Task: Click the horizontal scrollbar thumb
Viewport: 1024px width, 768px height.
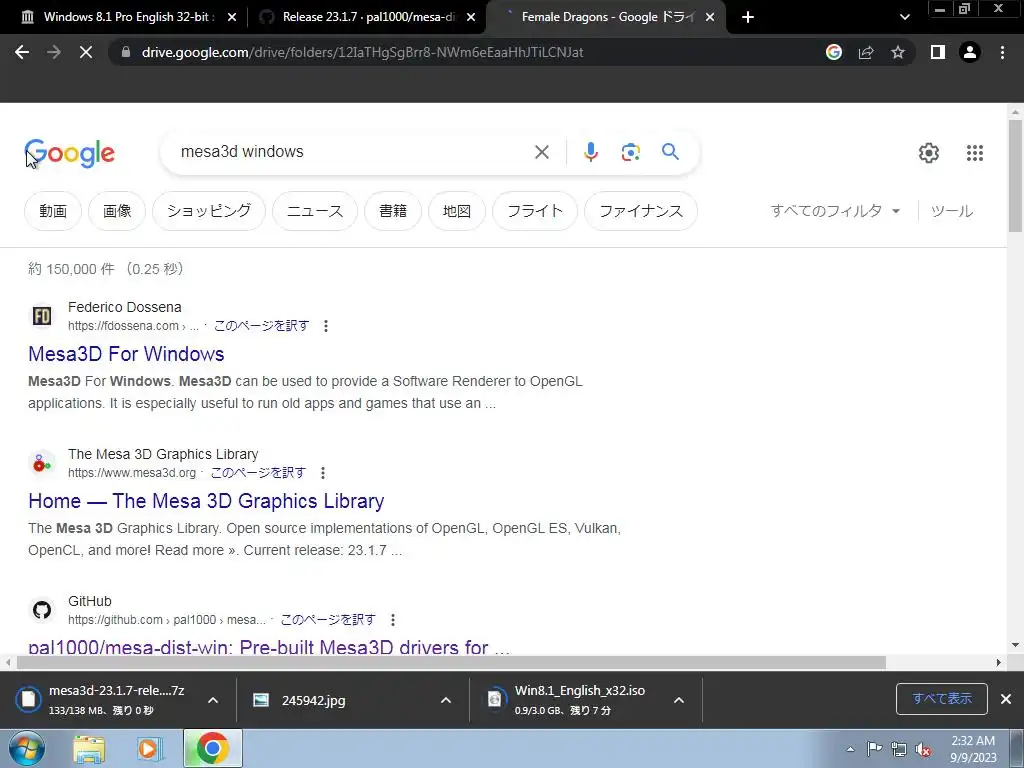Action: point(451,662)
